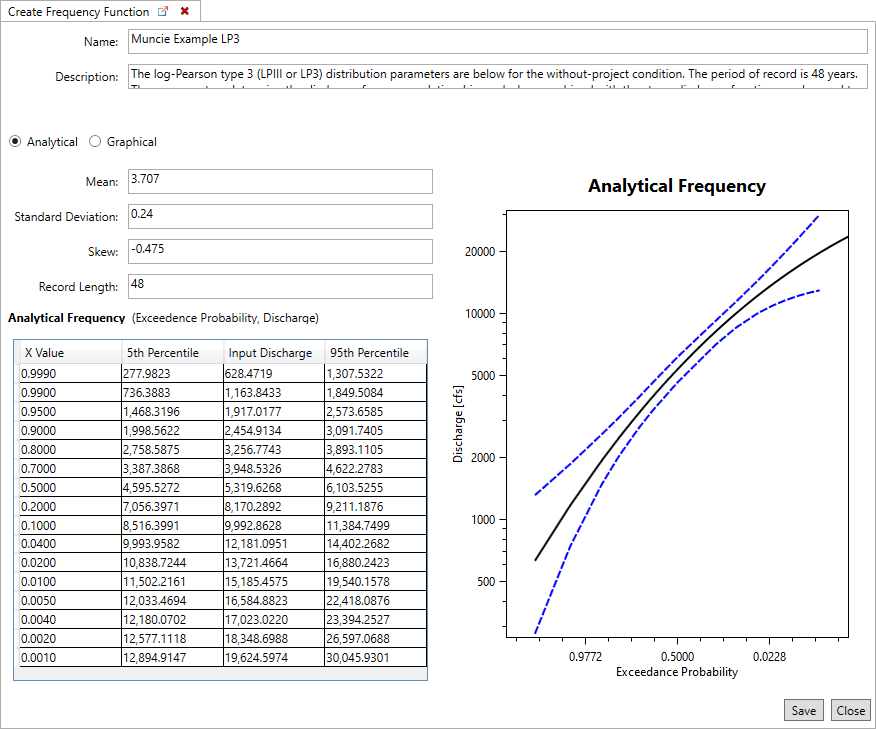
Task: Close the Create Frequency Function tab
Action: (x=184, y=12)
